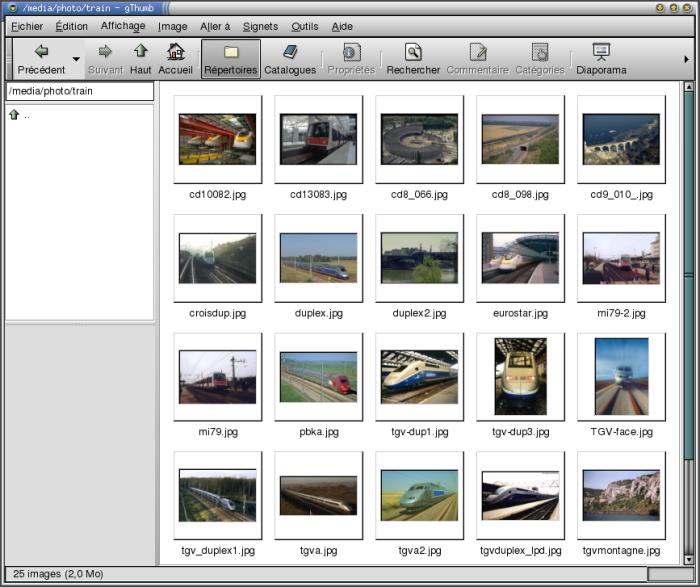Viewport: 700px width, 587px height.
Task: Open the Fichier menu
Action: click(x=27, y=26)
